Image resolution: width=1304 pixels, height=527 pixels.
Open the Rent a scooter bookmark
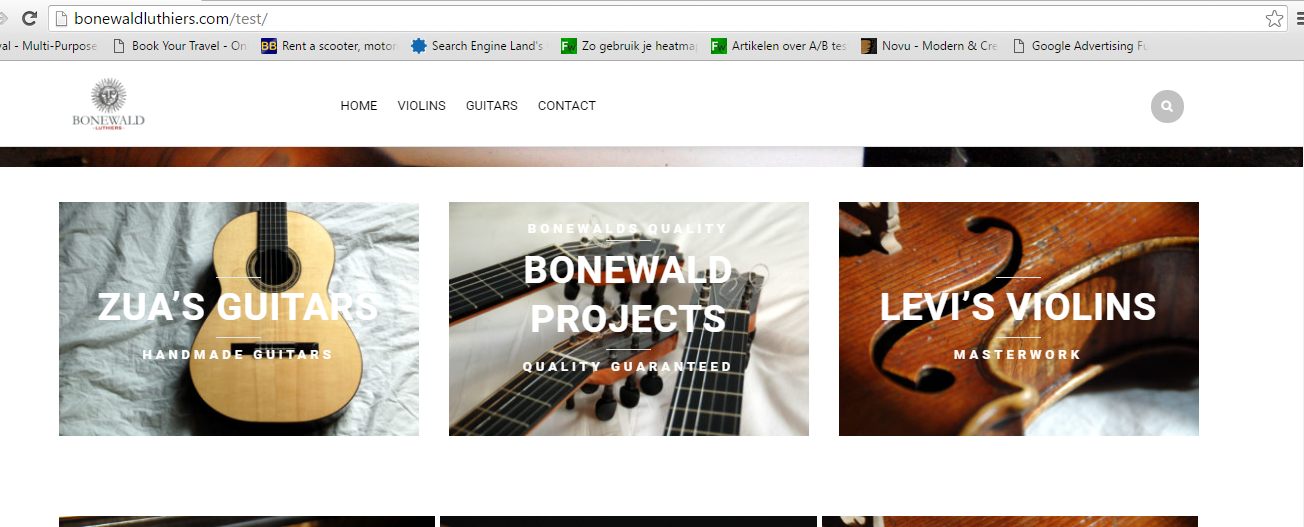[329, 46]
